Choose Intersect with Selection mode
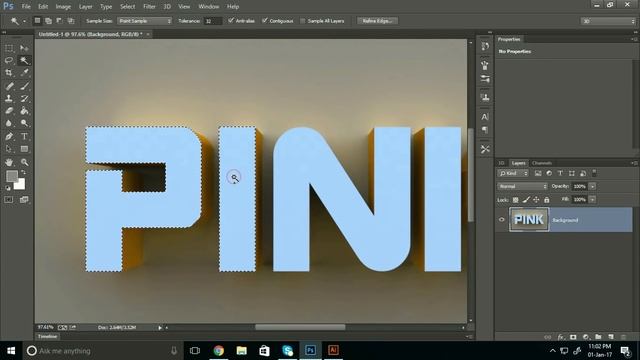640x360 pixels. tap(71, 21)
